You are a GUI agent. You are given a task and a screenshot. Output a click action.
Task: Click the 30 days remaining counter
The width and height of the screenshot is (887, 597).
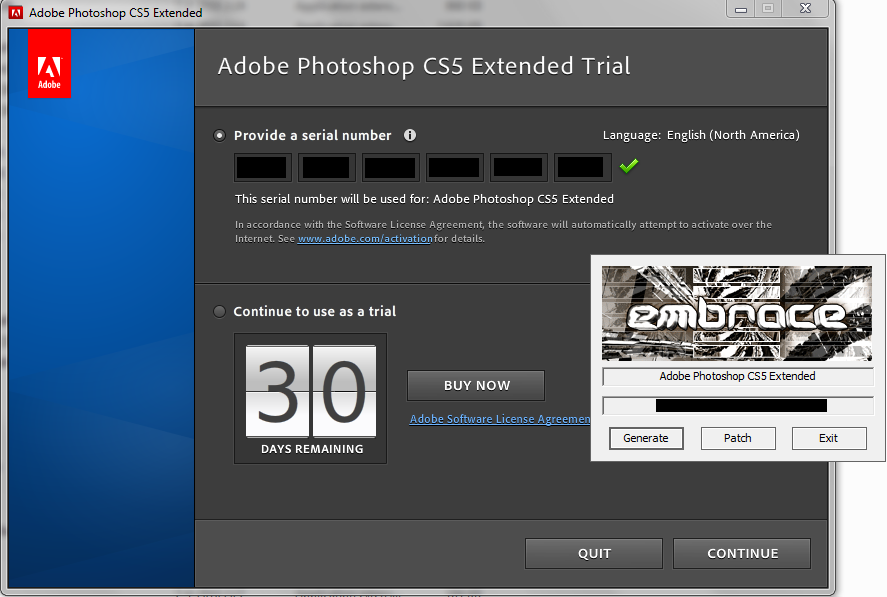click(x=311, y=398)
